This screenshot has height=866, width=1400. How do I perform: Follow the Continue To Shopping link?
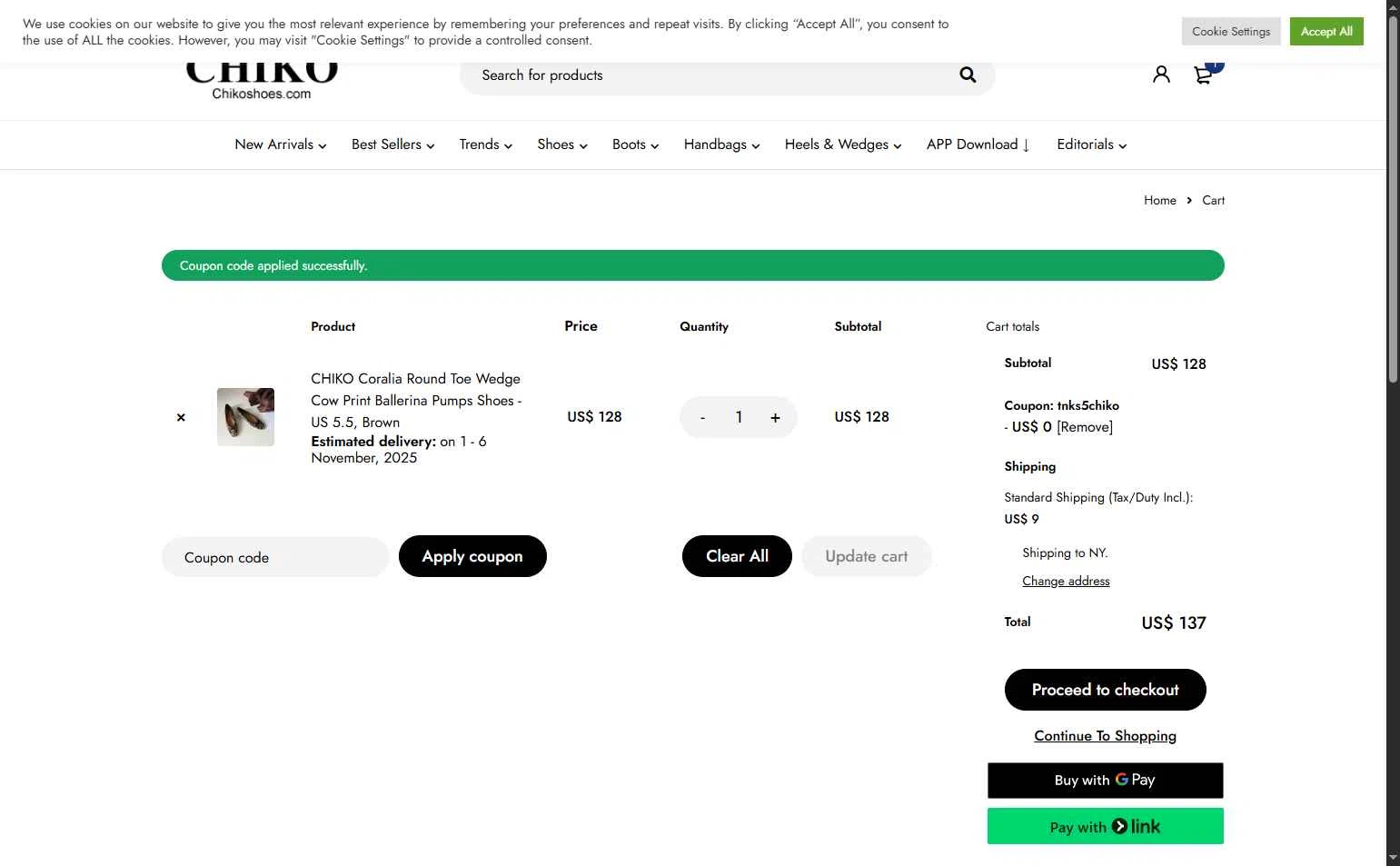click(x=1105, y=736)
